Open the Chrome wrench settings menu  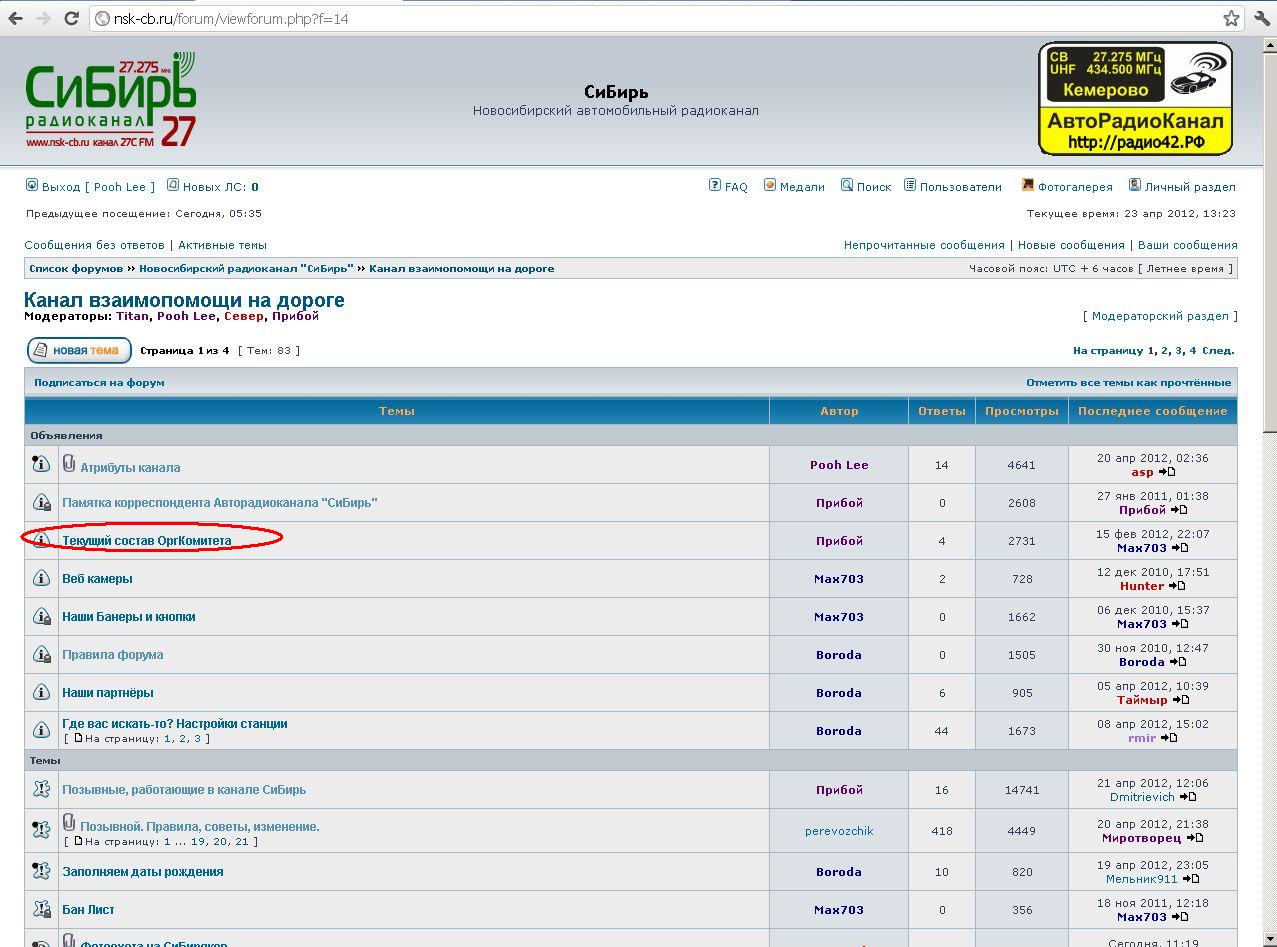point(1261,18)
